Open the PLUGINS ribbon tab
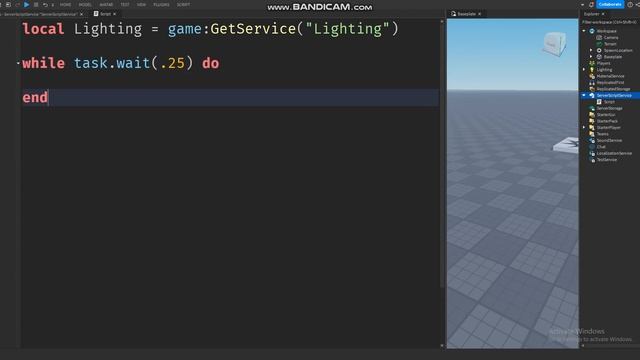The image size is (640, 360). point(161,4)
